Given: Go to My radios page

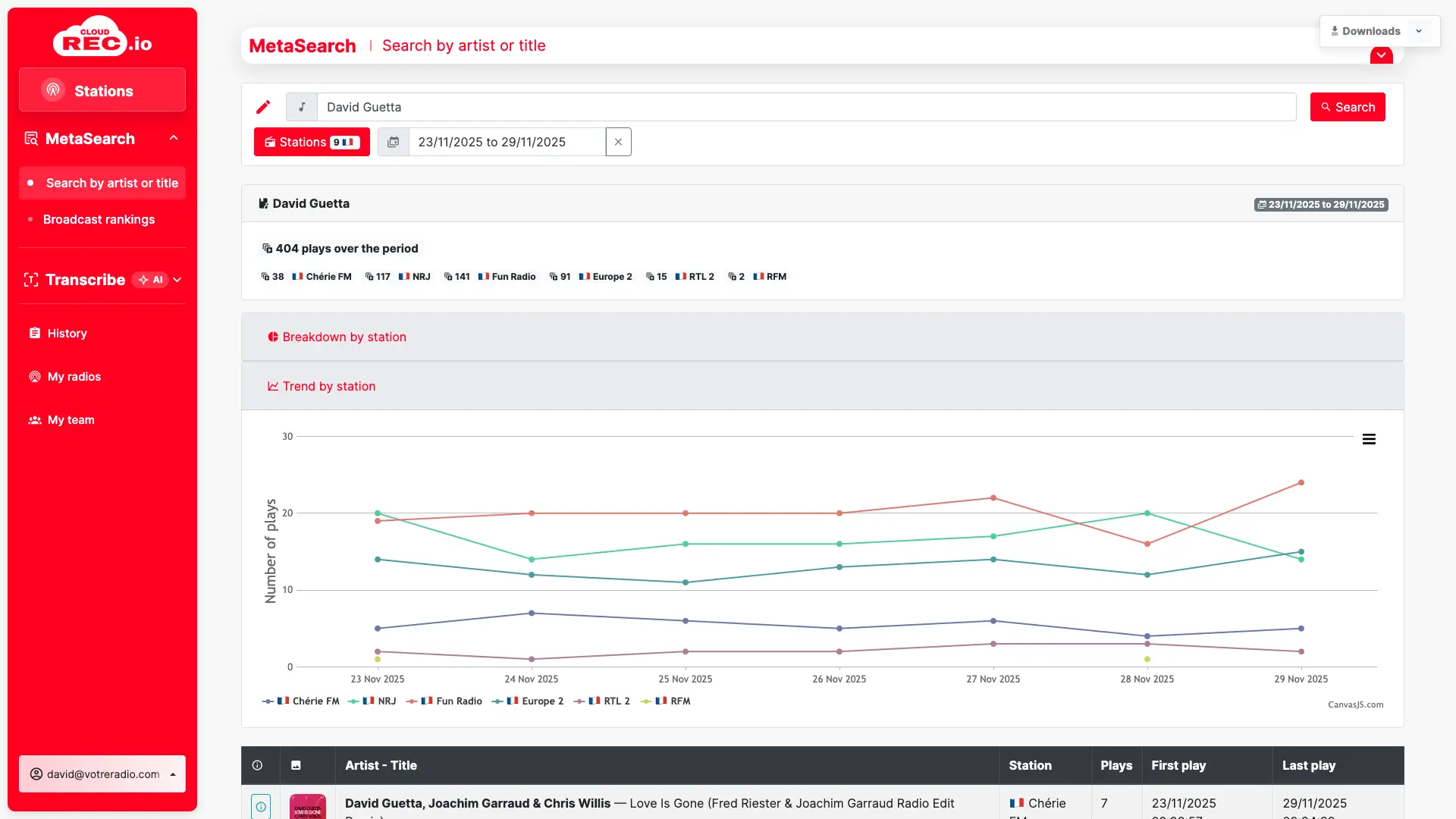Looking at the screenshot, I should pos(74,377).
